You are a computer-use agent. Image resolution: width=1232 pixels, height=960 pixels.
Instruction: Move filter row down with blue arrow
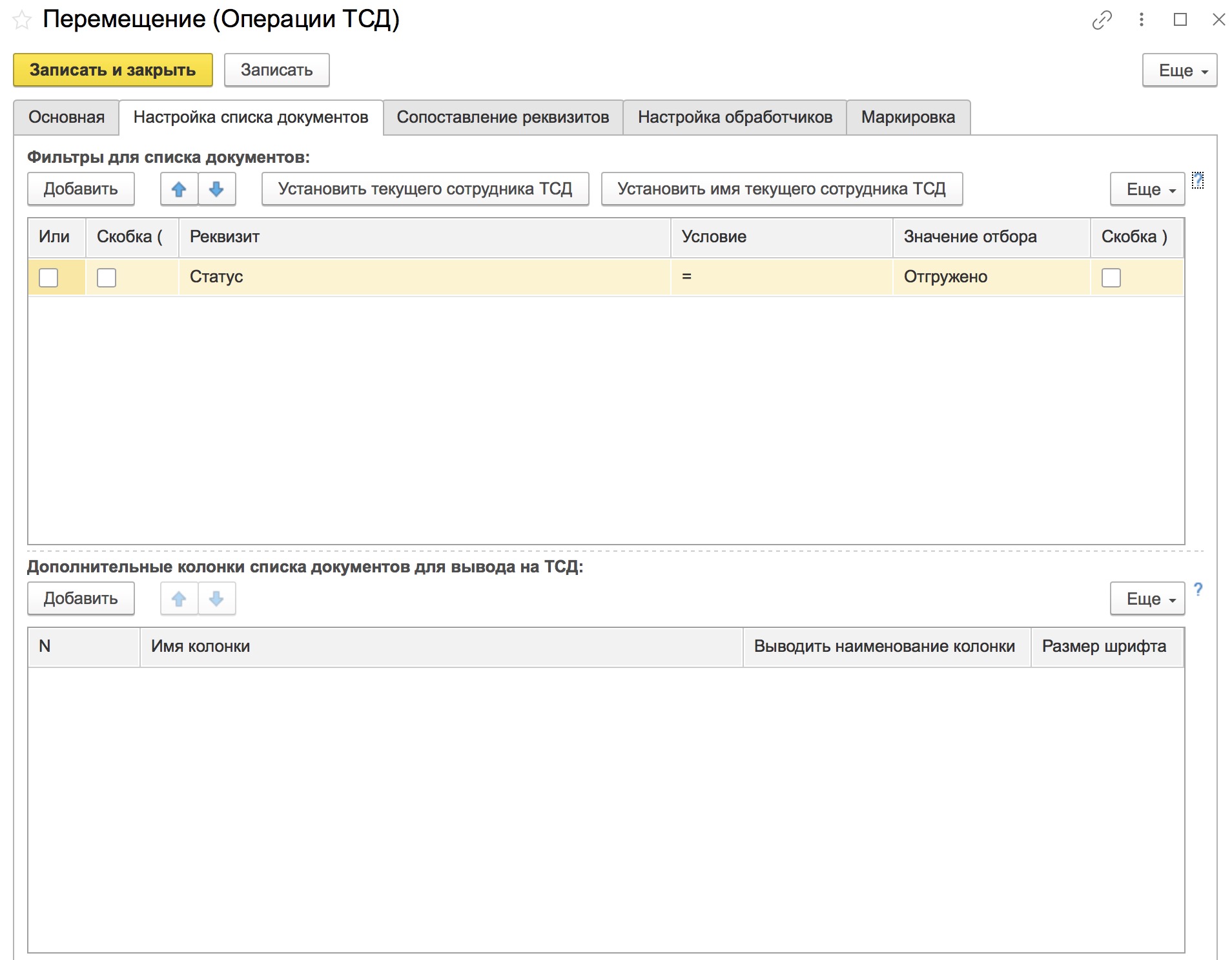pyautogui.click(x=216, y=189)
